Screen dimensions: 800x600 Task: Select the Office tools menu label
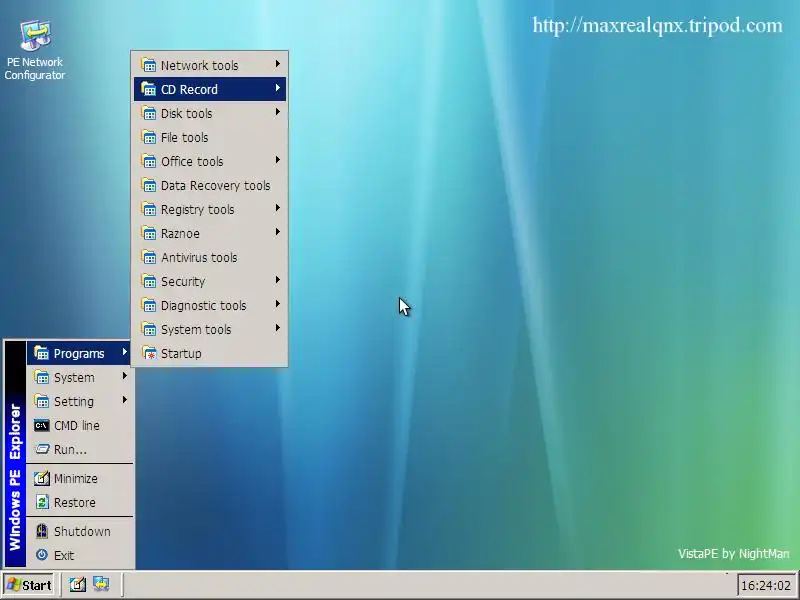click(x=192, y=161)
